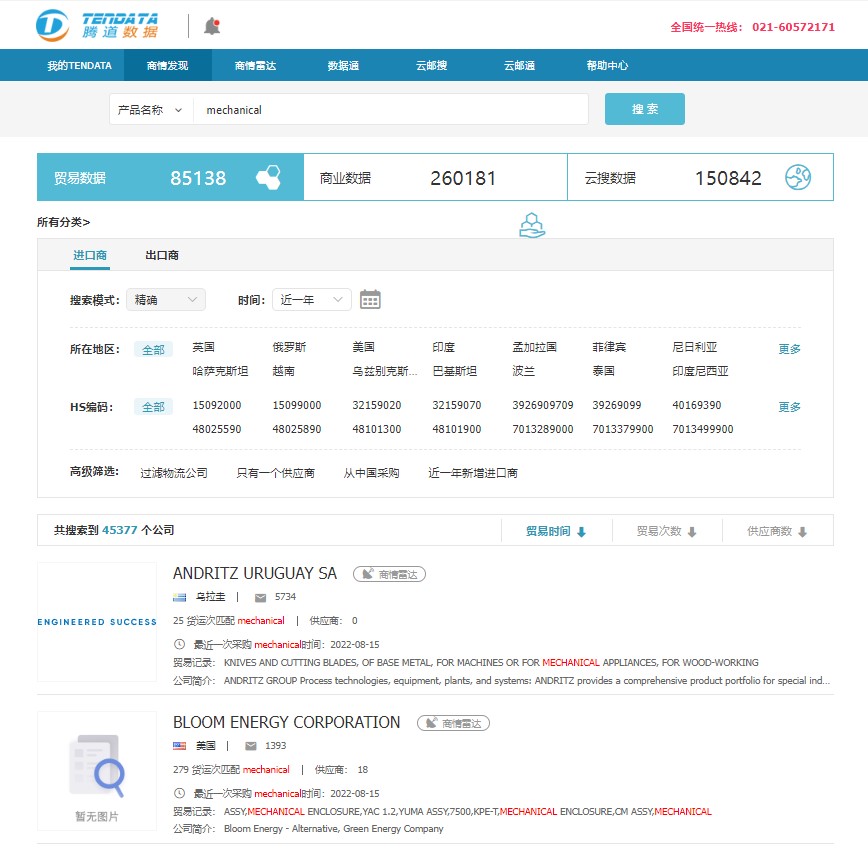Switch to 进口商 tab

coord(90,256)
